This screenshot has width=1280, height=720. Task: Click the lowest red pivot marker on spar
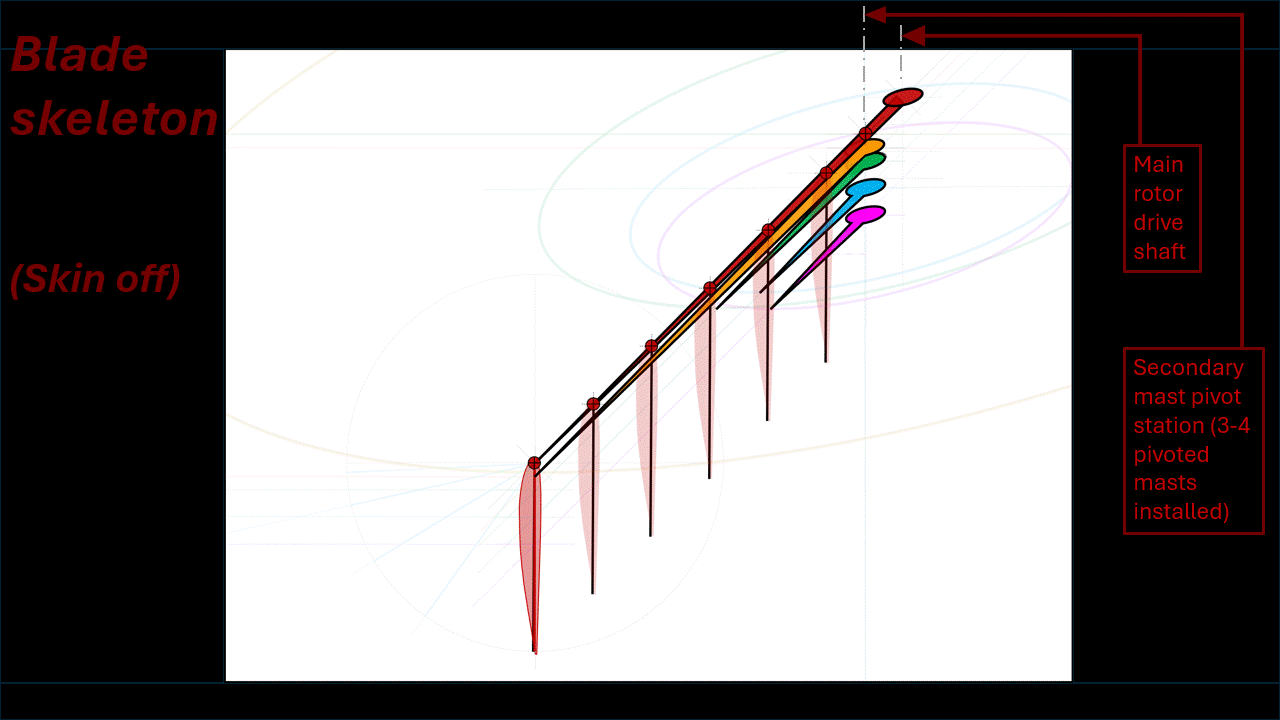[x=534, y=463]
